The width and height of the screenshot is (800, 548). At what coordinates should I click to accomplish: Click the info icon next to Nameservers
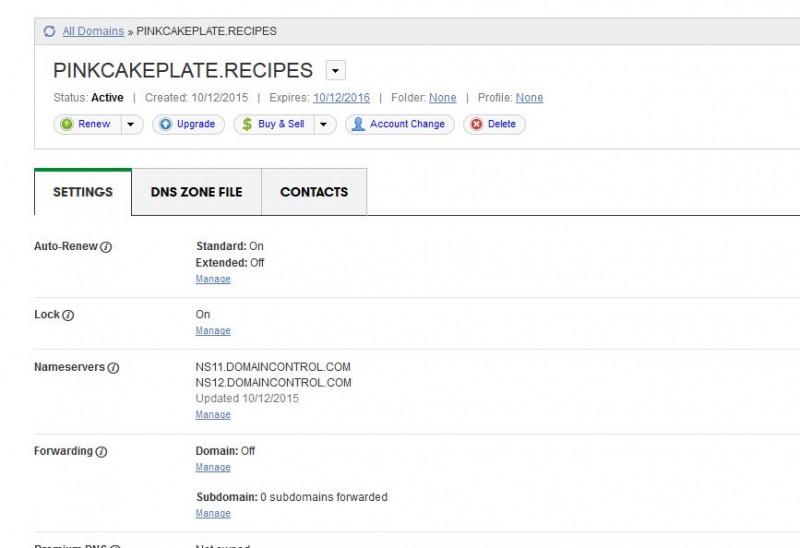pyautogui.click(x=113, y=368)
